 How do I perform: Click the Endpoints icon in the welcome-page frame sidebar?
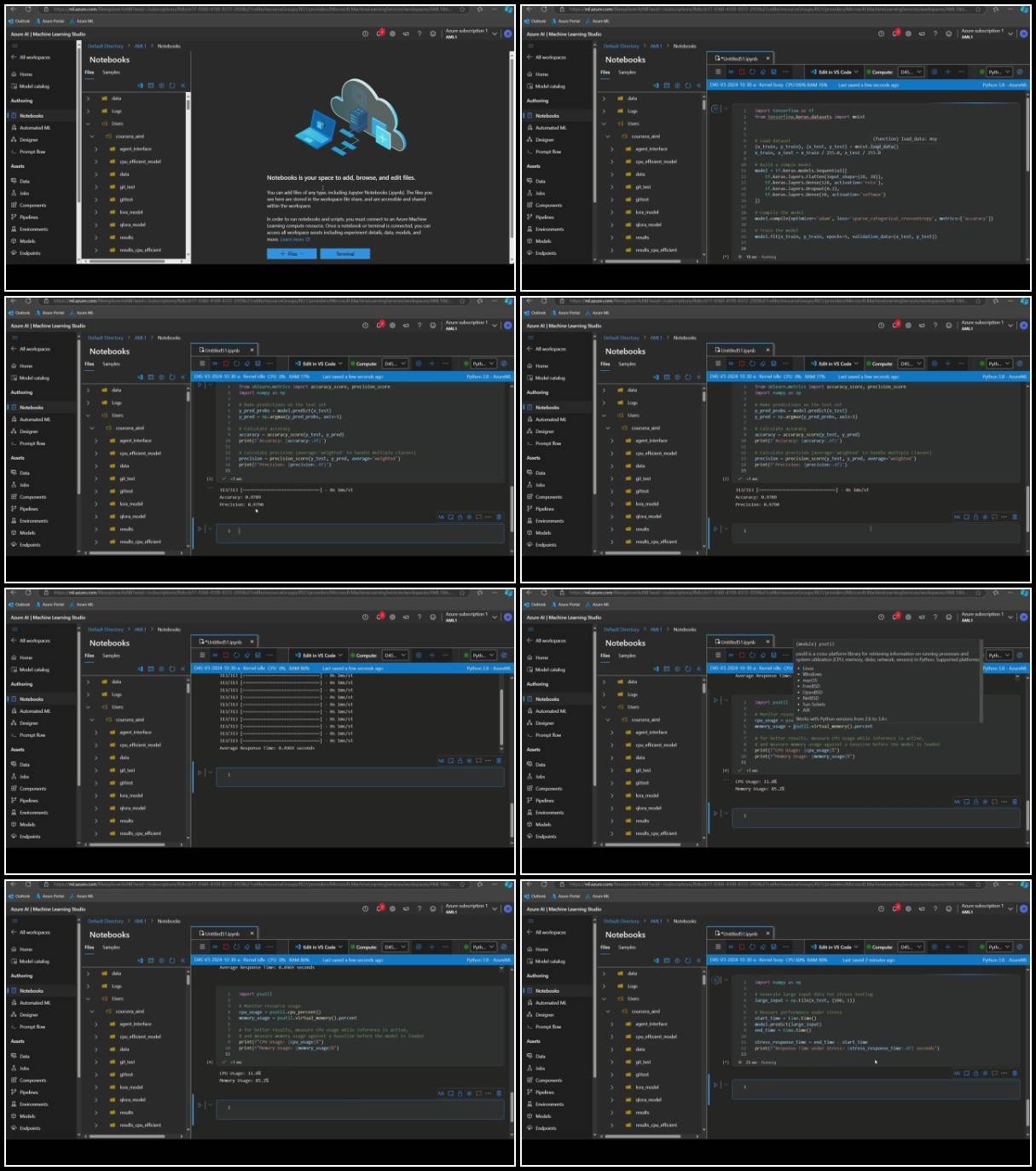click(14, 252)
